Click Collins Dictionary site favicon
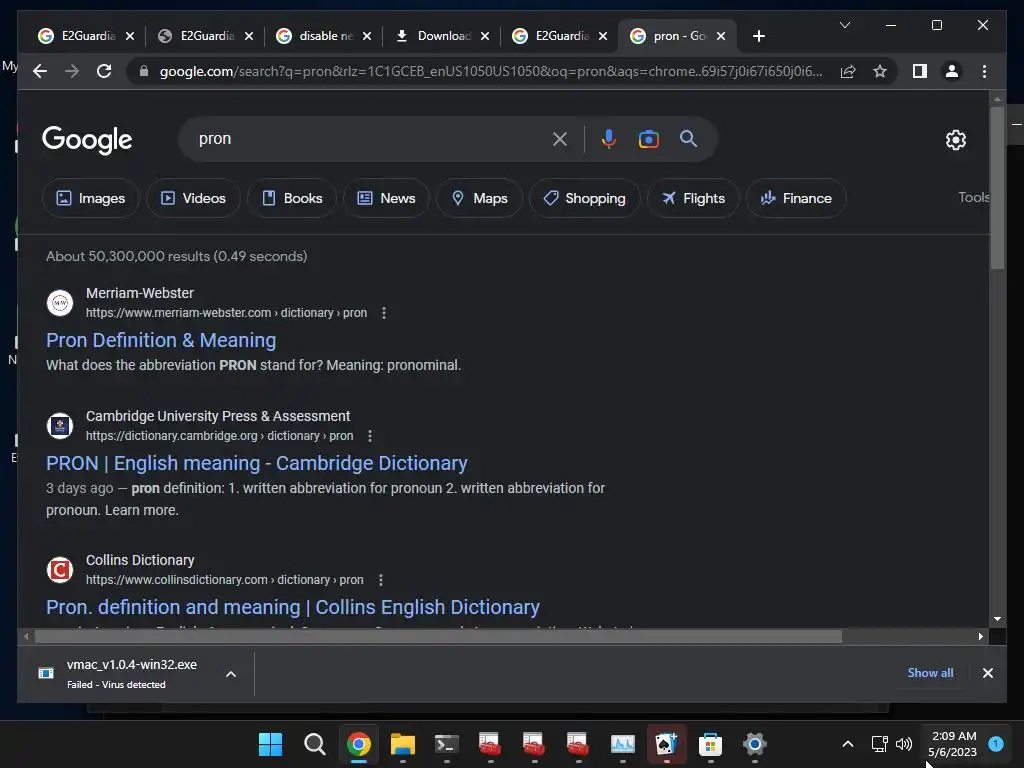 point(60,569)
